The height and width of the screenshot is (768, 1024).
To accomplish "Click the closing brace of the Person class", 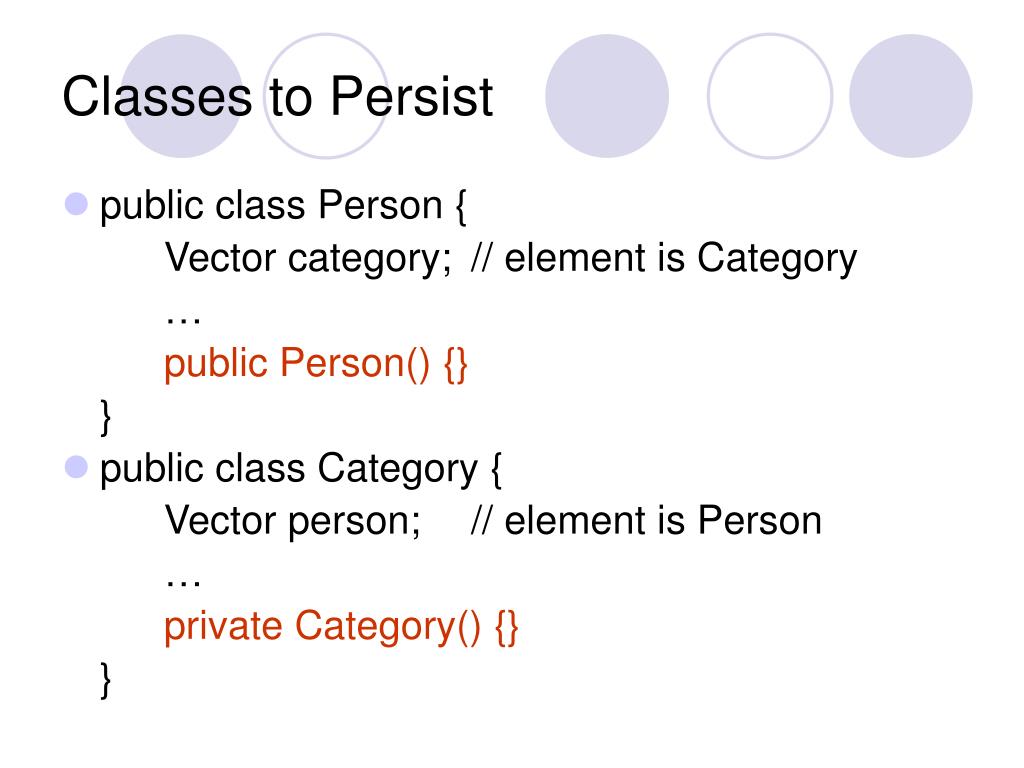I will 106,417.
